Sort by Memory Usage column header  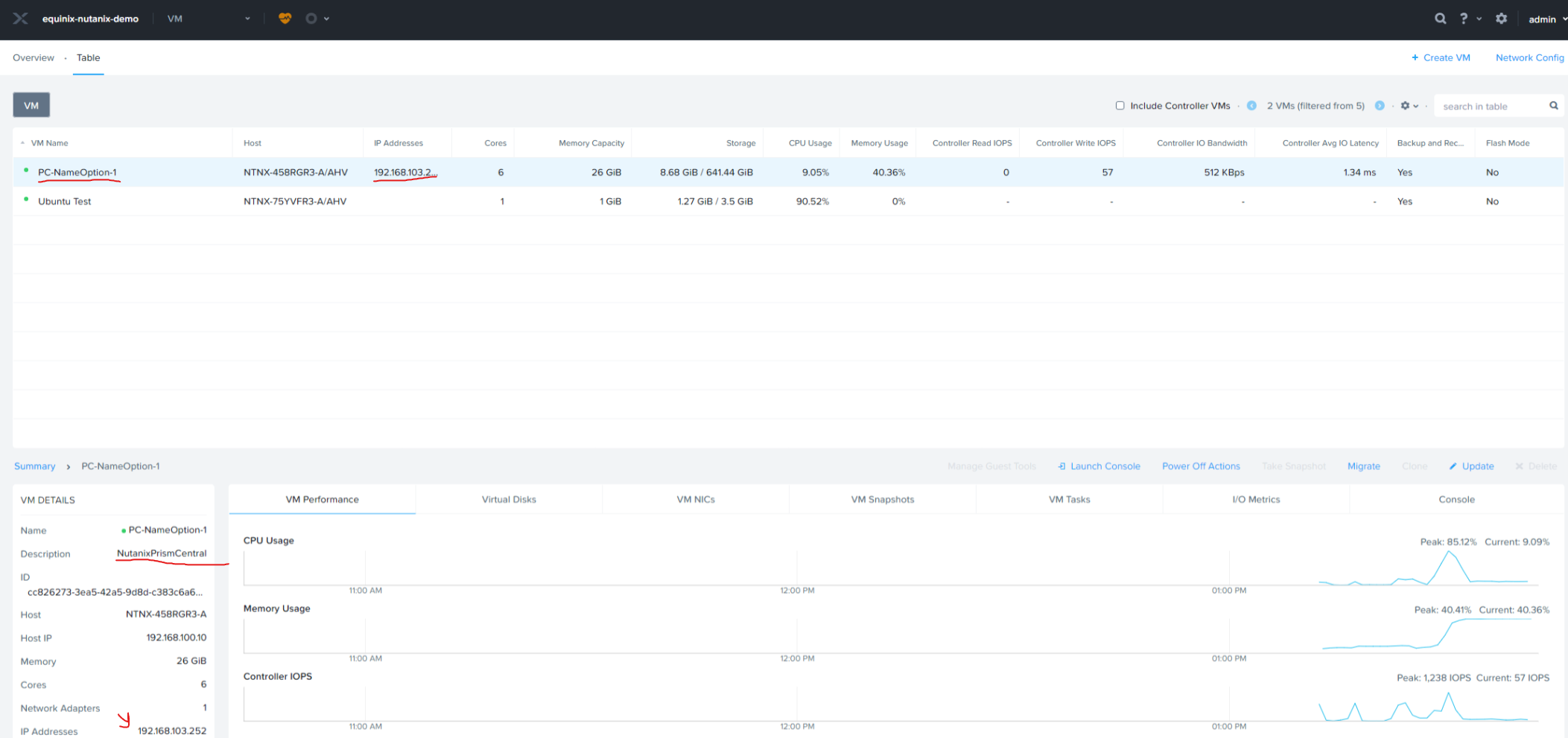[x=879, y=143]
